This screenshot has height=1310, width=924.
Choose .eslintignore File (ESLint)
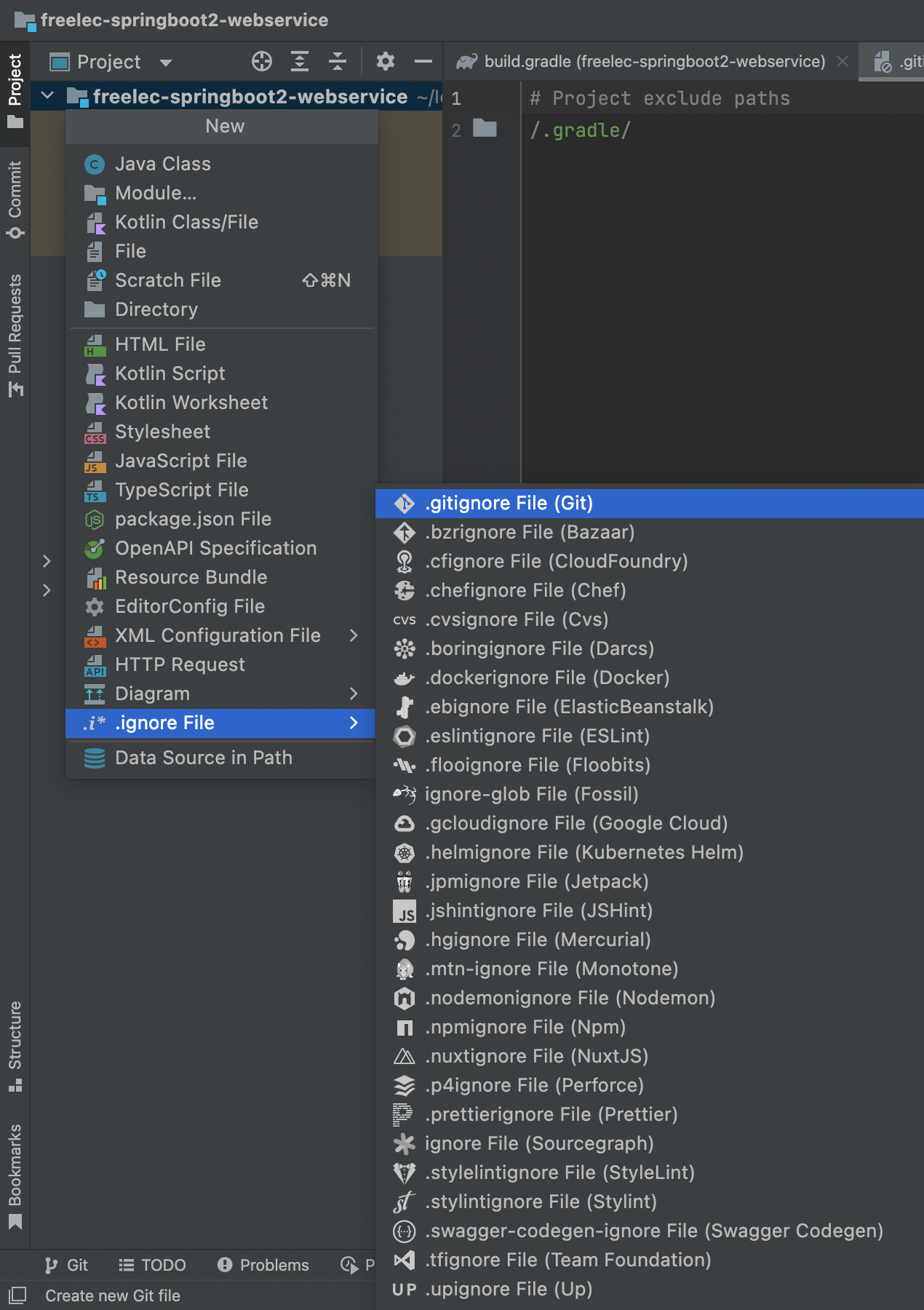tap(650, 736)
